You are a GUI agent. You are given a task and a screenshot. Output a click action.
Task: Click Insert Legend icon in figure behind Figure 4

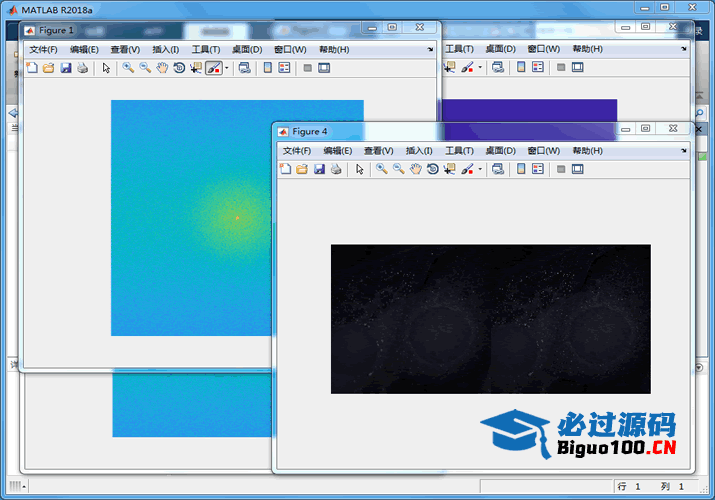[x=538, y=67]
